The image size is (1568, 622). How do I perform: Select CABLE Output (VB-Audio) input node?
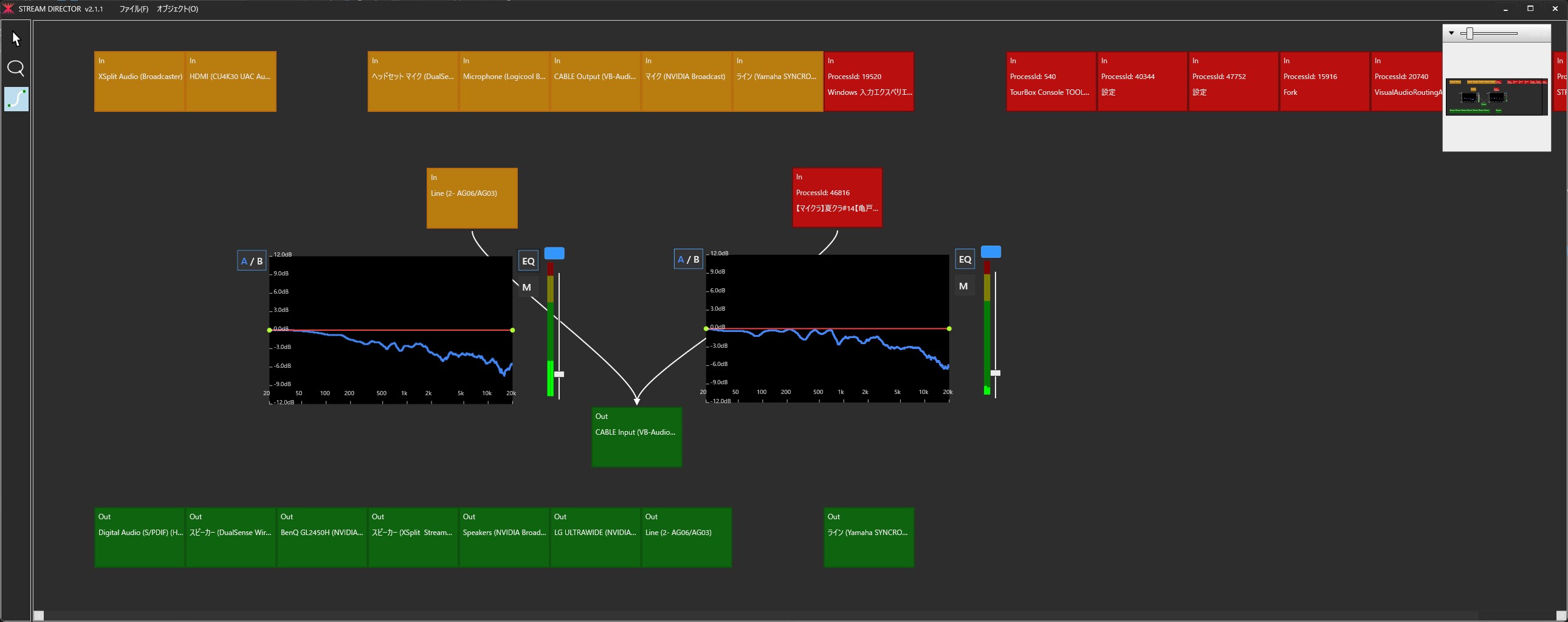[595, 81]
